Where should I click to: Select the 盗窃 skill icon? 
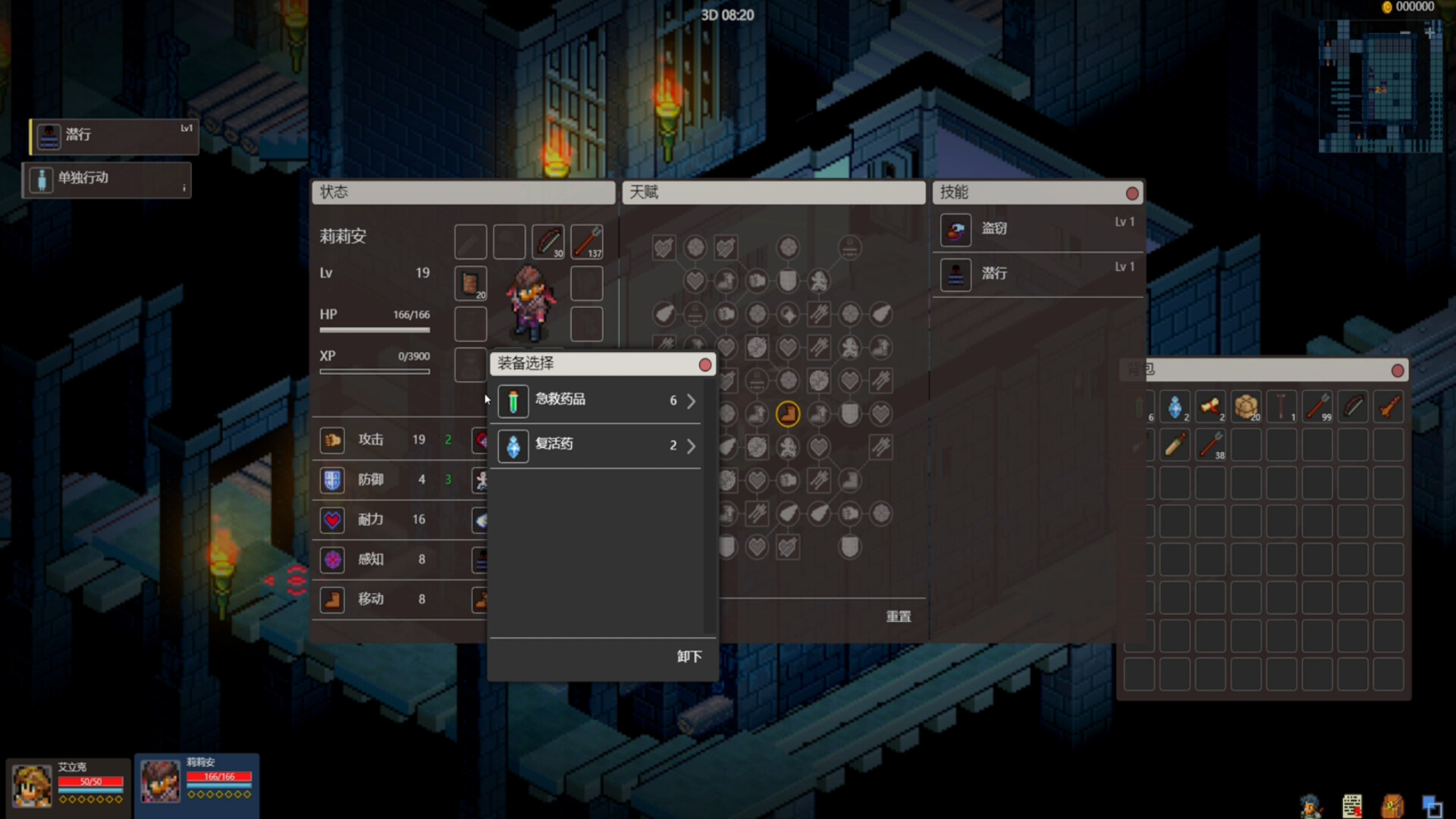[955, 230]
